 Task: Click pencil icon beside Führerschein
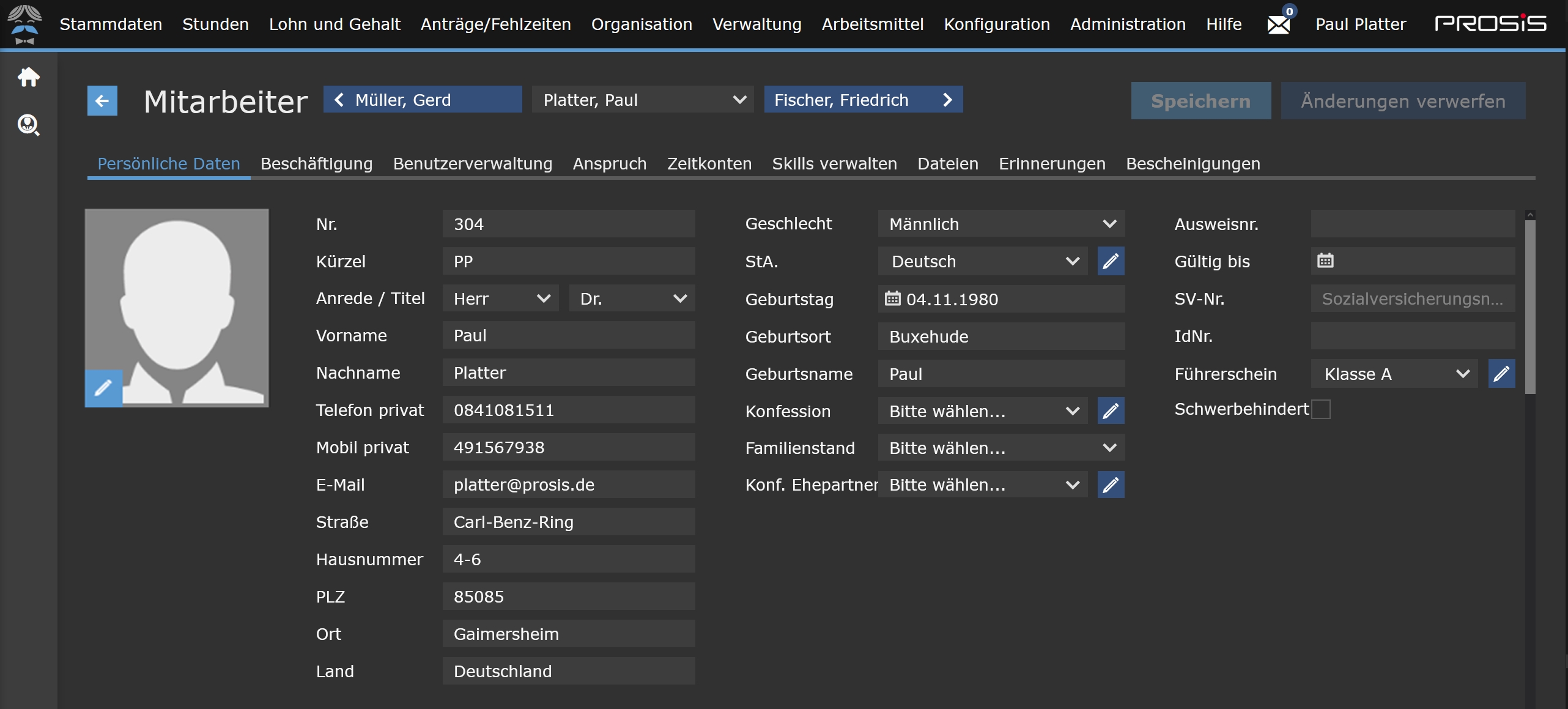(1501, 374)
